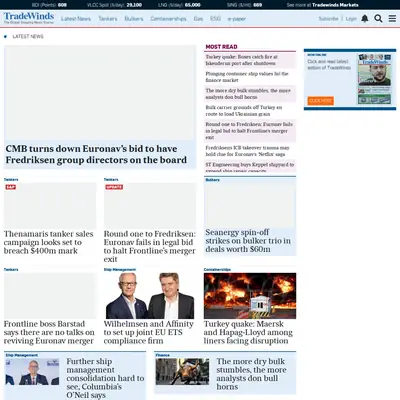Read CMB turns down Euronav's bid headline
Image resolution: width=400 pixels, height=400 pixels.
tap(96, 154)
